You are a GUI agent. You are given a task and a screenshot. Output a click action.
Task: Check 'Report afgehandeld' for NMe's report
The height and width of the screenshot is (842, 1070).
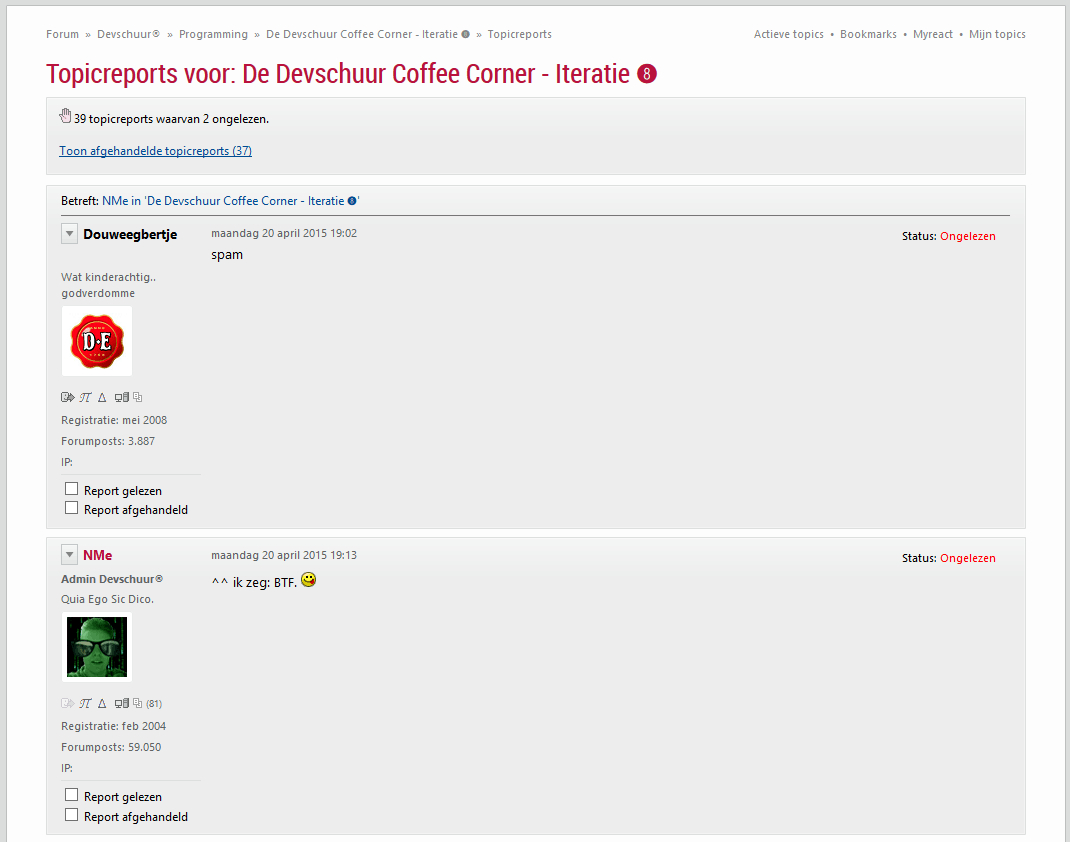[x=71, y=815]
